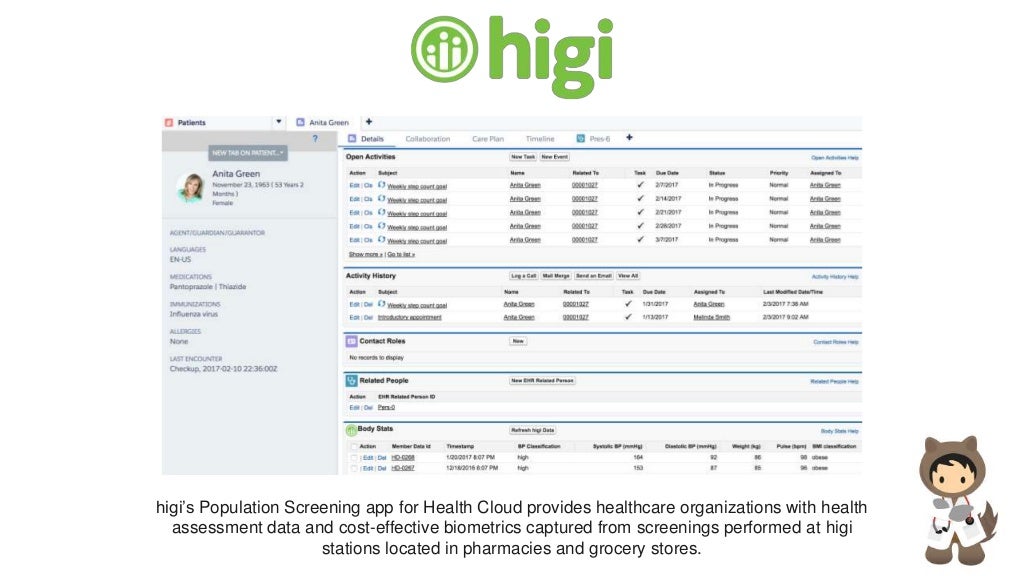Click 'Pantoprazole | Thiazide' under Medications

point(208,287)
